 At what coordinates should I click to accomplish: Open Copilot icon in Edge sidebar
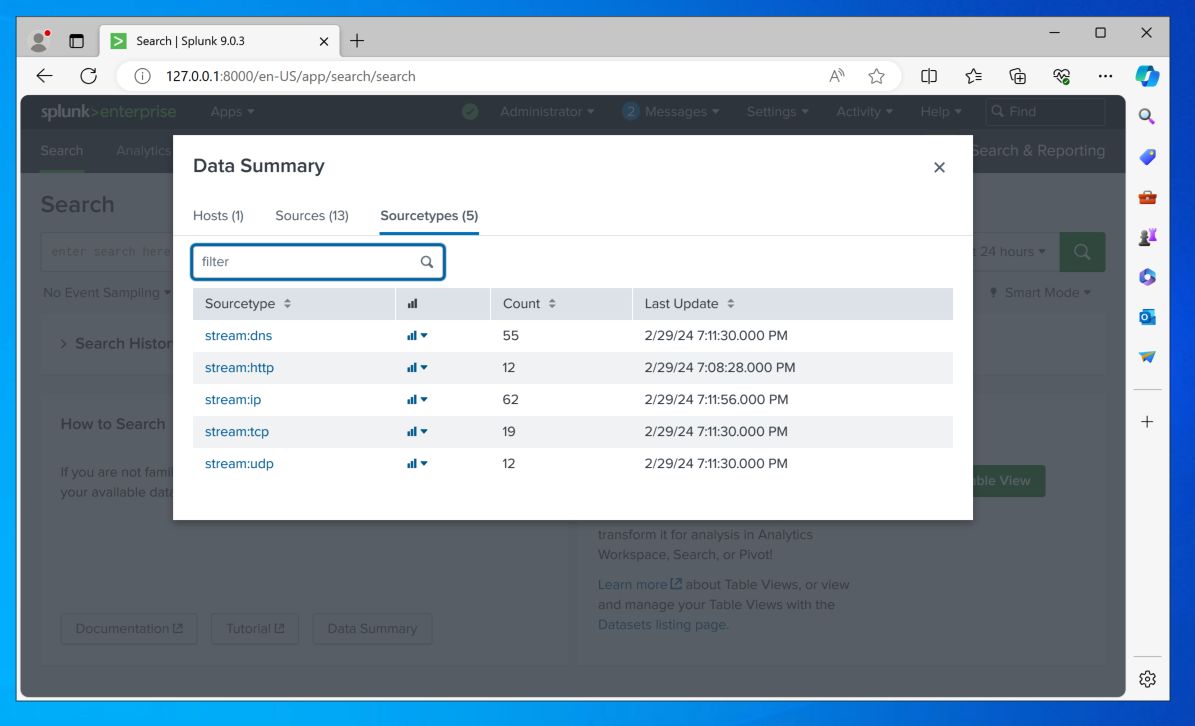click(x=1147, y=76)
